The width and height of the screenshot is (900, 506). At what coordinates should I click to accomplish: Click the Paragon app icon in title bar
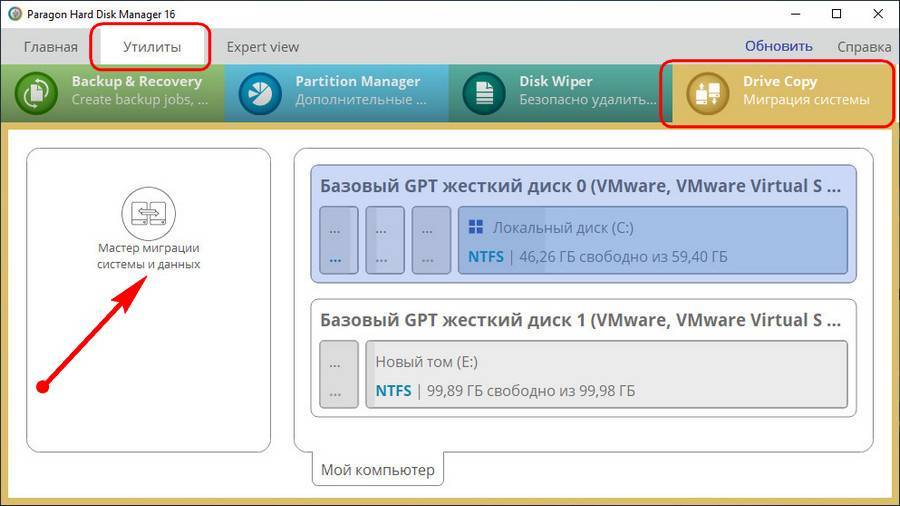(x=15, y=14)
